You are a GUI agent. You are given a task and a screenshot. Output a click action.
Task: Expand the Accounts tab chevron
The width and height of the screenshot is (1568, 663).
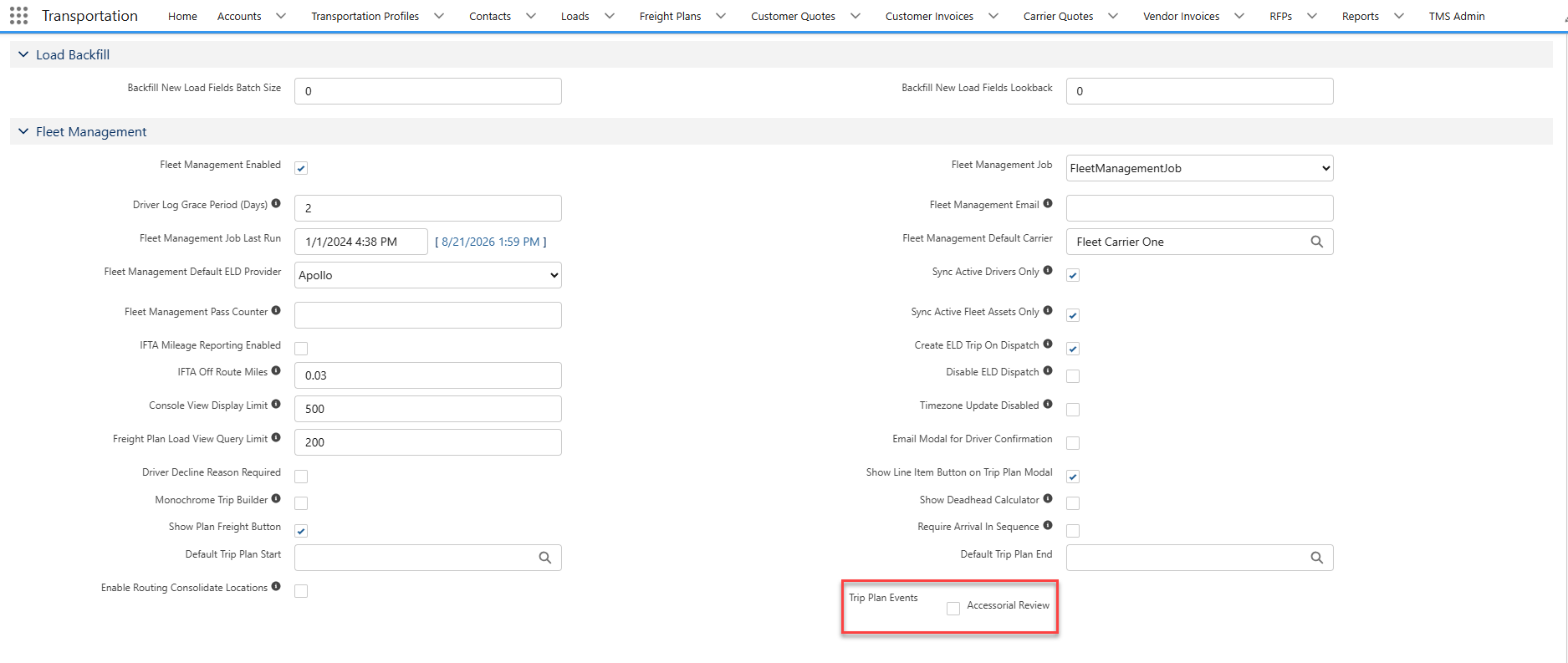281,16
